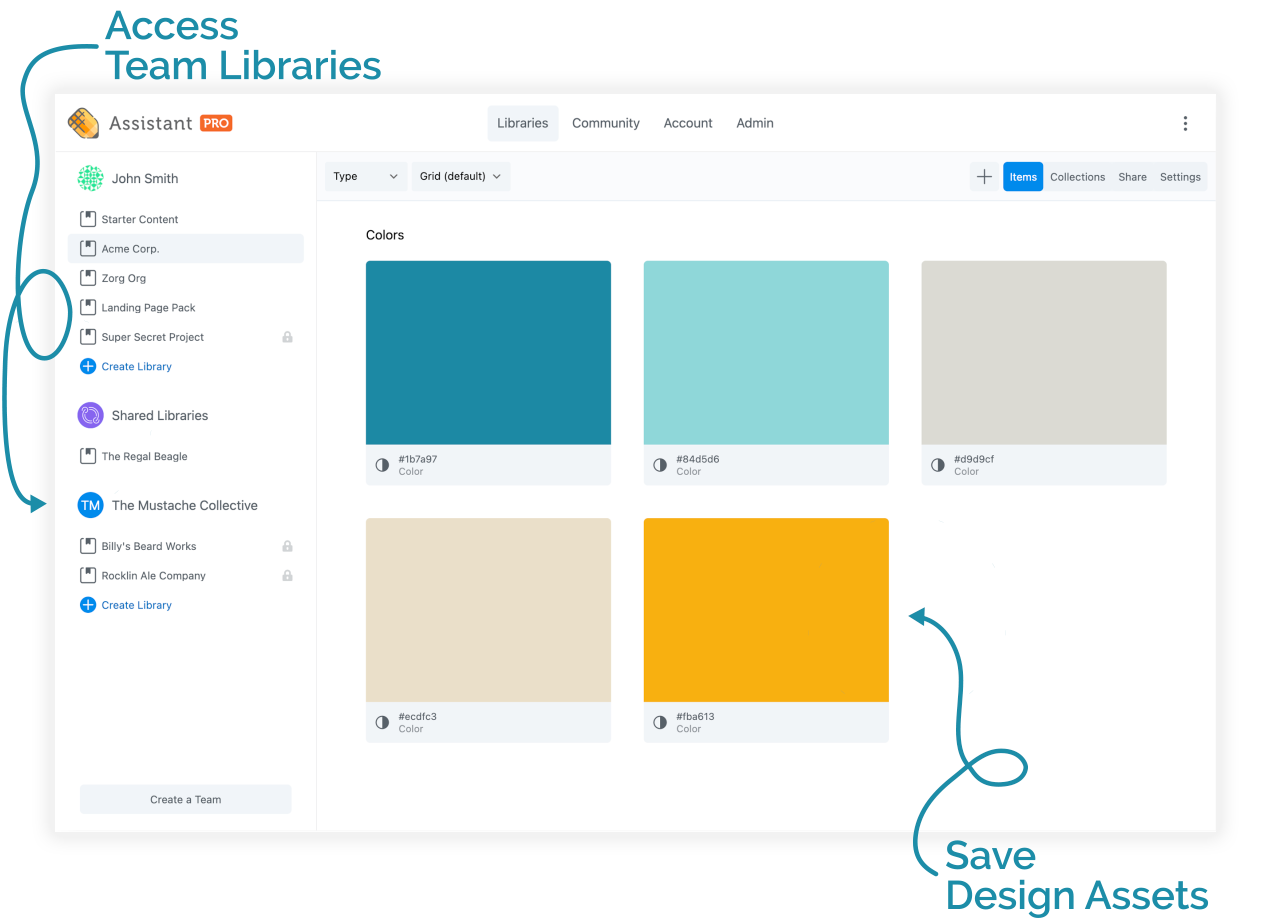The width and height of the screenshot is (1280, 920).
Task: Open the Type filter dropdown
Action: [366, 177]
